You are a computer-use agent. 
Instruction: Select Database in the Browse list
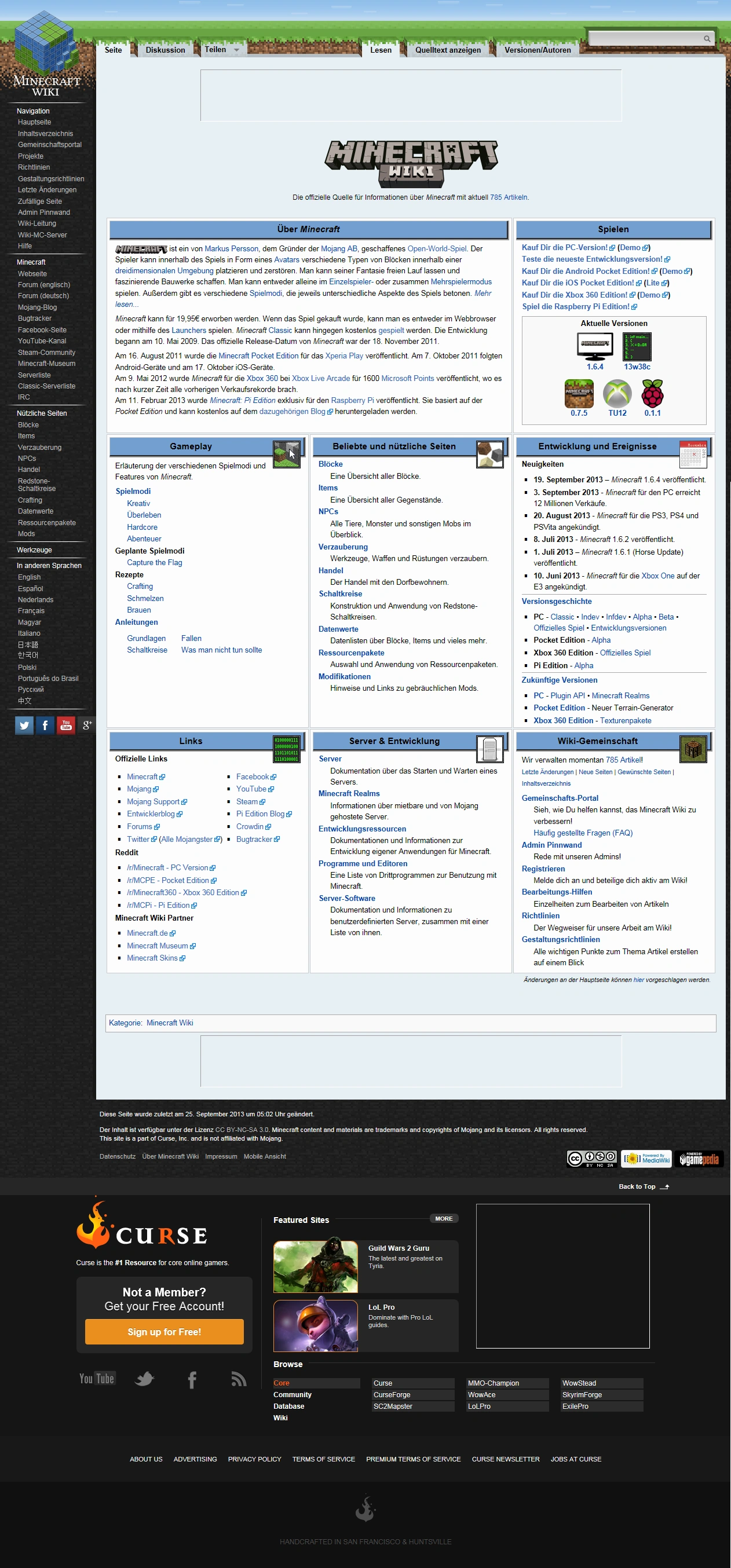point(288,1406)
